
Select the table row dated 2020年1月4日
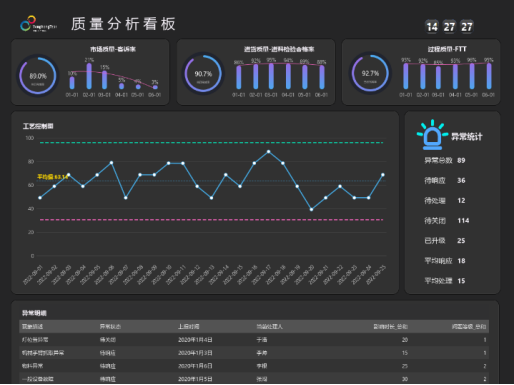[x=254, y=340]
